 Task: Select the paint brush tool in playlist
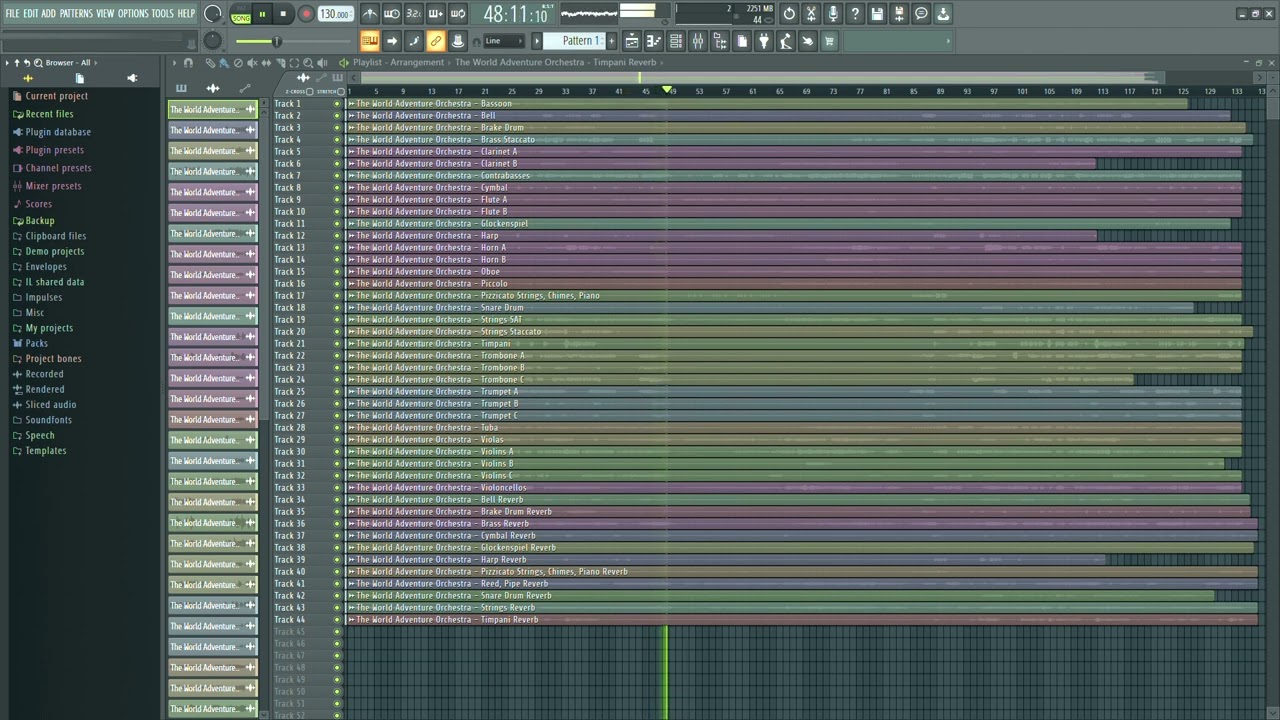tap(224, 63)
